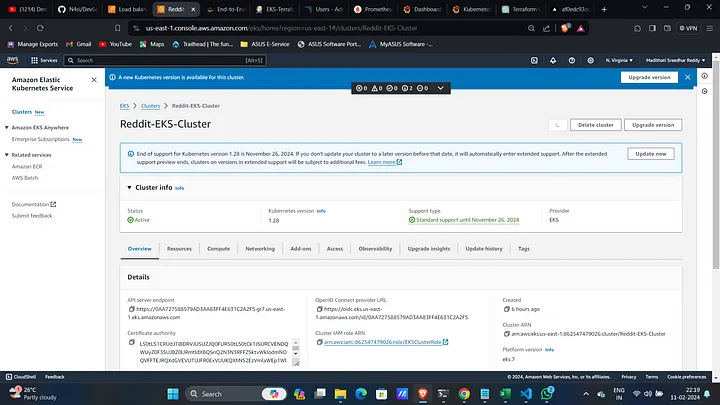Copy the Cluster ARN value

(506, 334)
